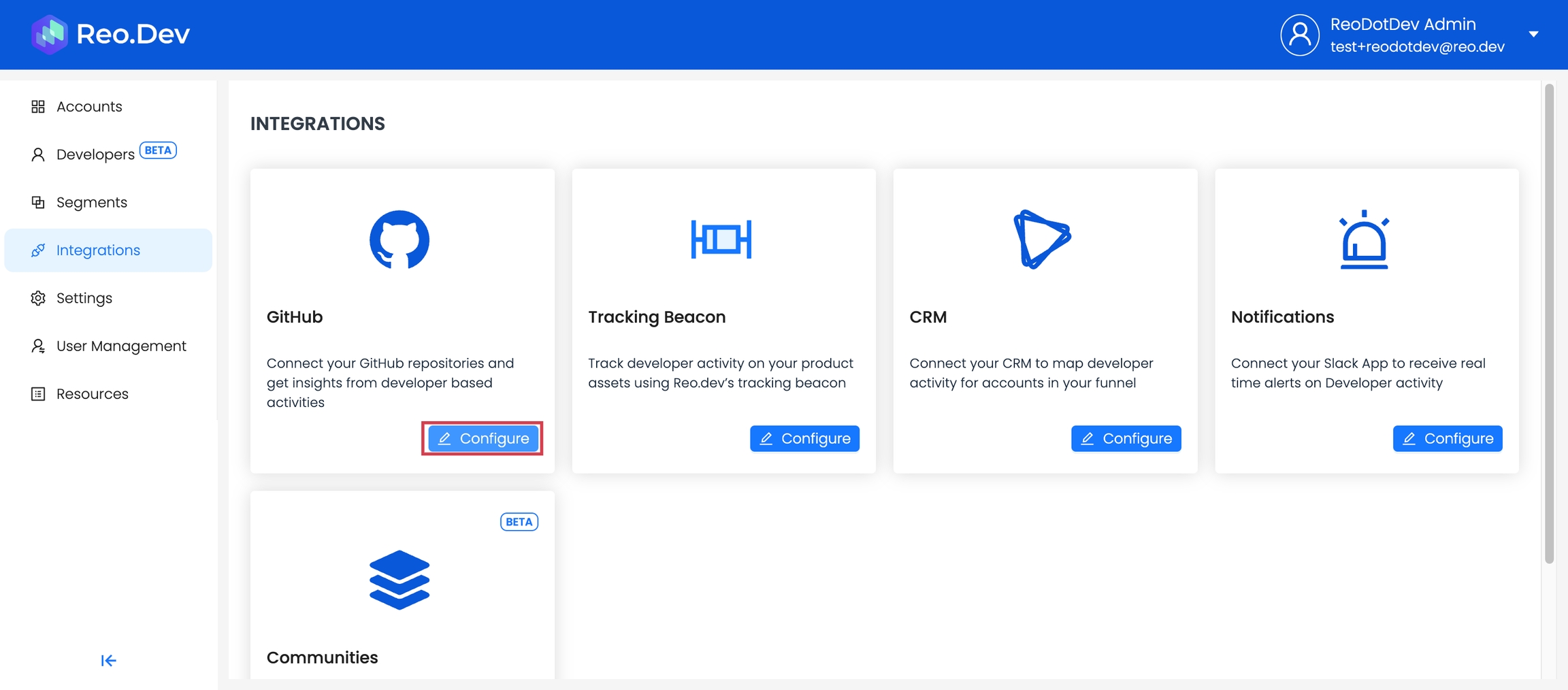This screenshot has height=690, width=1568.
Task: Open the Settings page
Action: click(84, 298)
